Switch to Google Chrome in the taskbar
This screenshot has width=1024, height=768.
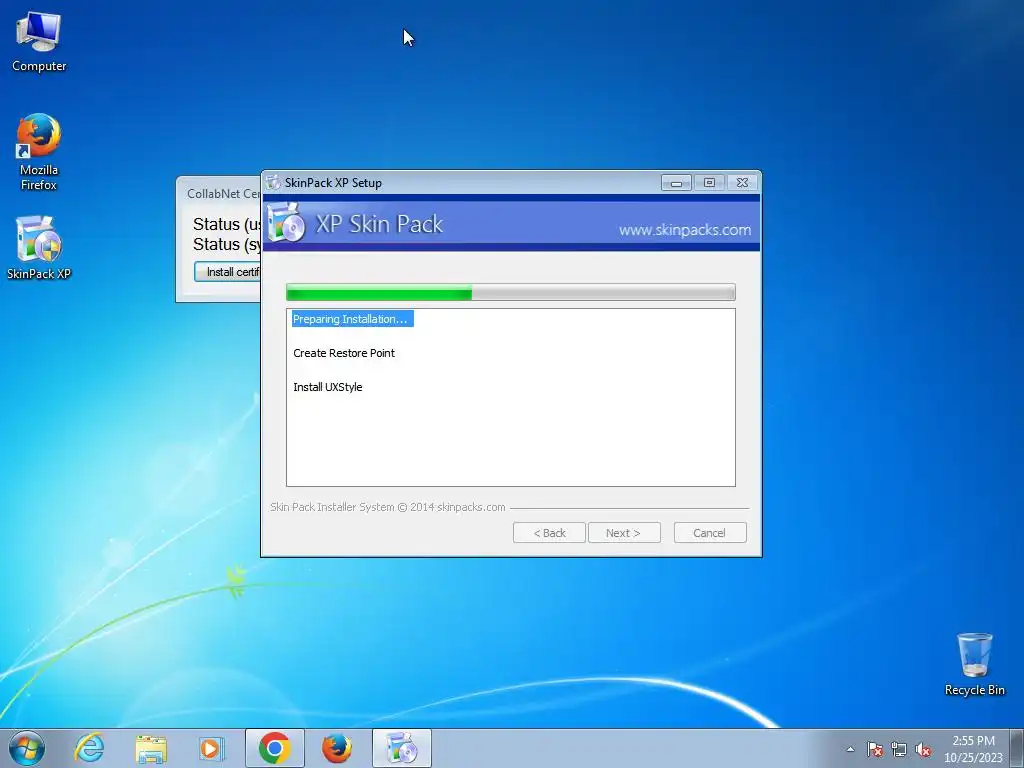(275, 748)
